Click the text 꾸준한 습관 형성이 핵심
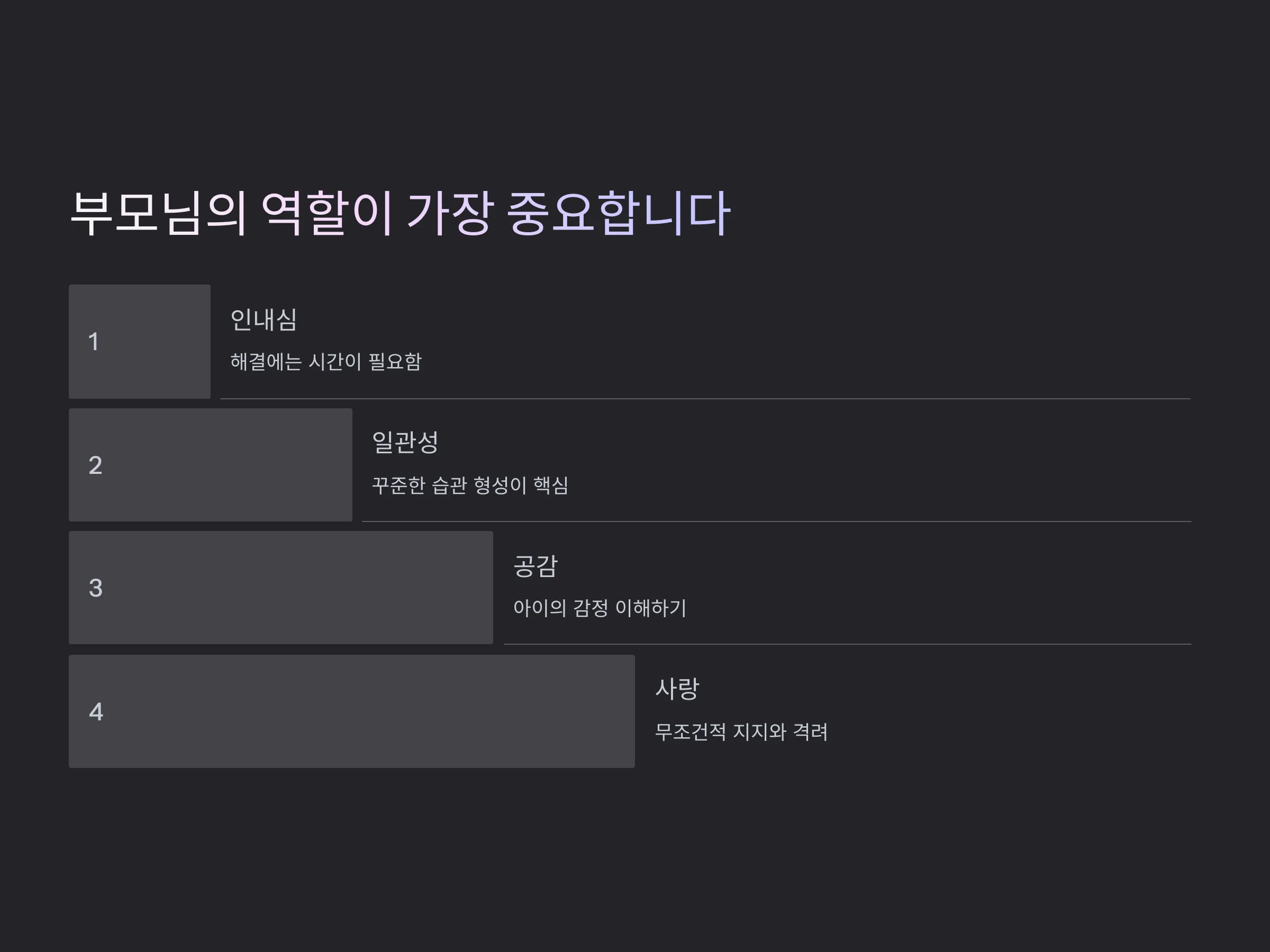The width and height of the screenshot is (1270, 952). [470, 485]
